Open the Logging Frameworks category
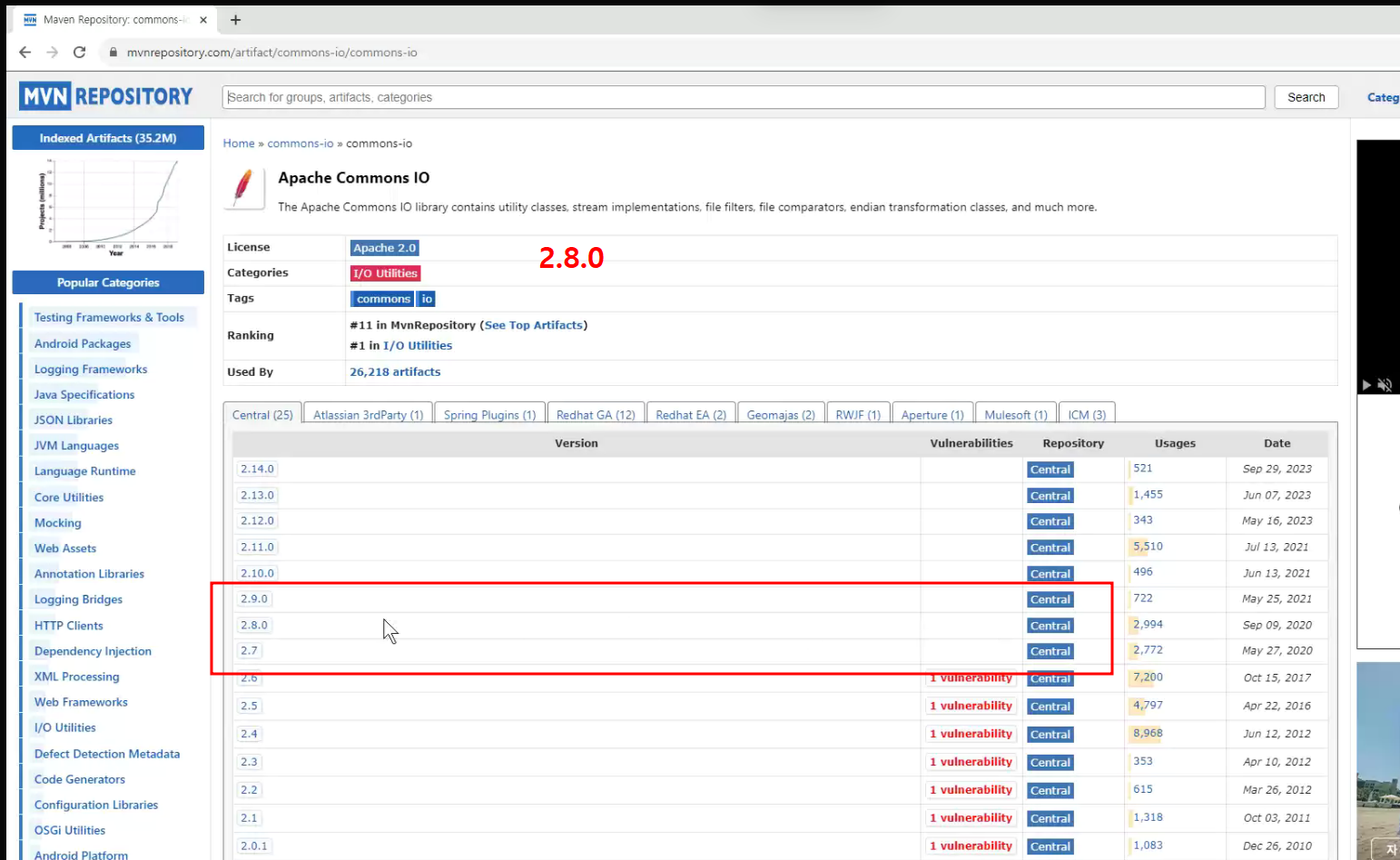 (91, 370)
